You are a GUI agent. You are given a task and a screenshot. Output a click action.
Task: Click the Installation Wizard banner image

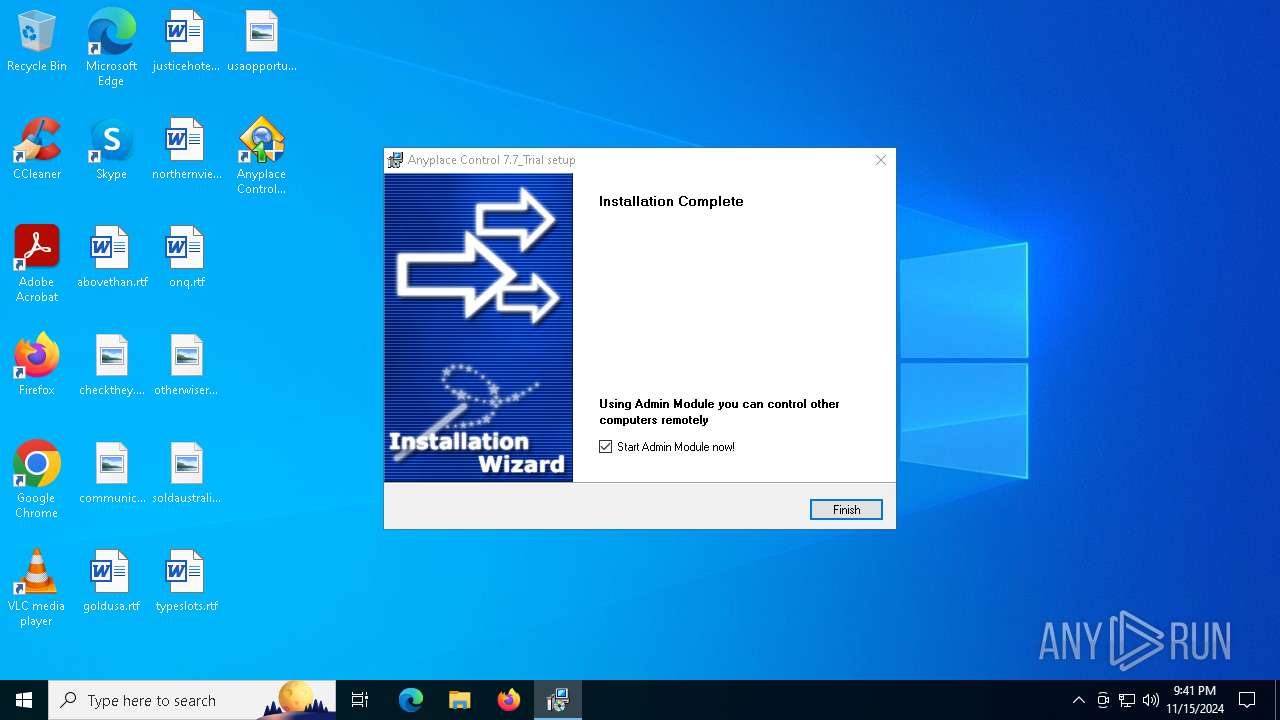coord(479,328)
